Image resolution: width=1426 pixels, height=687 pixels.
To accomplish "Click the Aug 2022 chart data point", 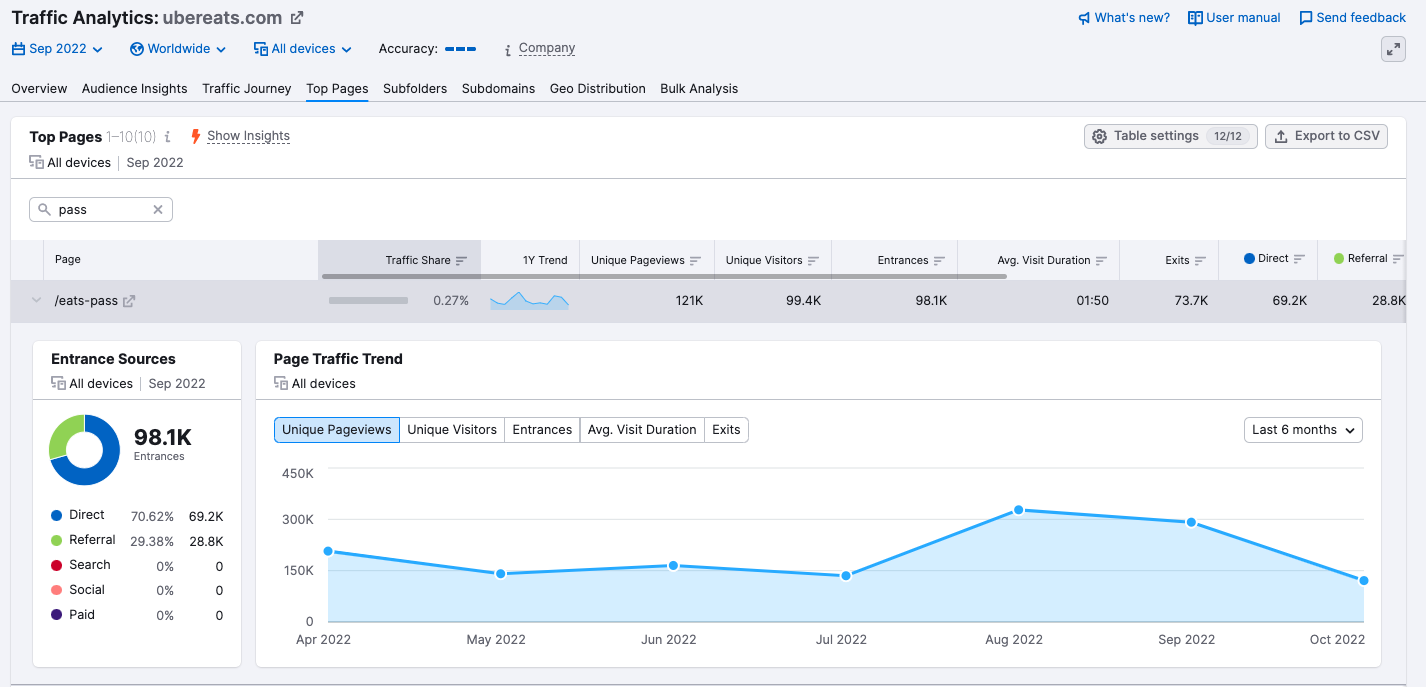I will pos(1018,510).
